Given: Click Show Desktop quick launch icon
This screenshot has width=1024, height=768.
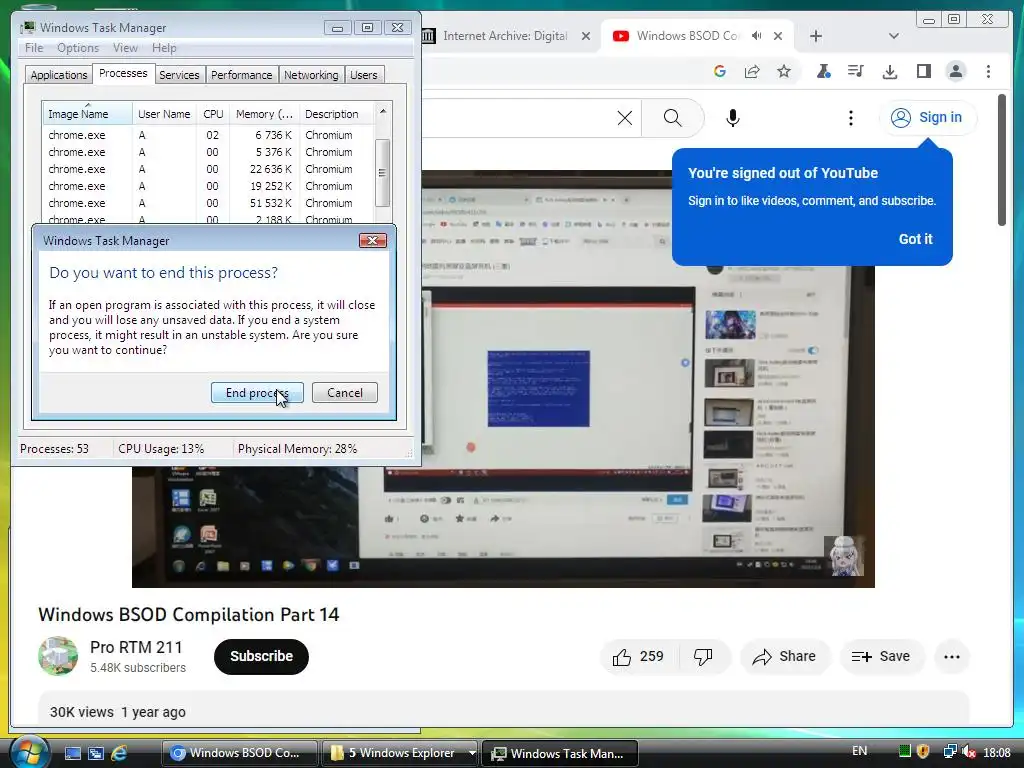Looking at the screenshot, I should 72,753.
